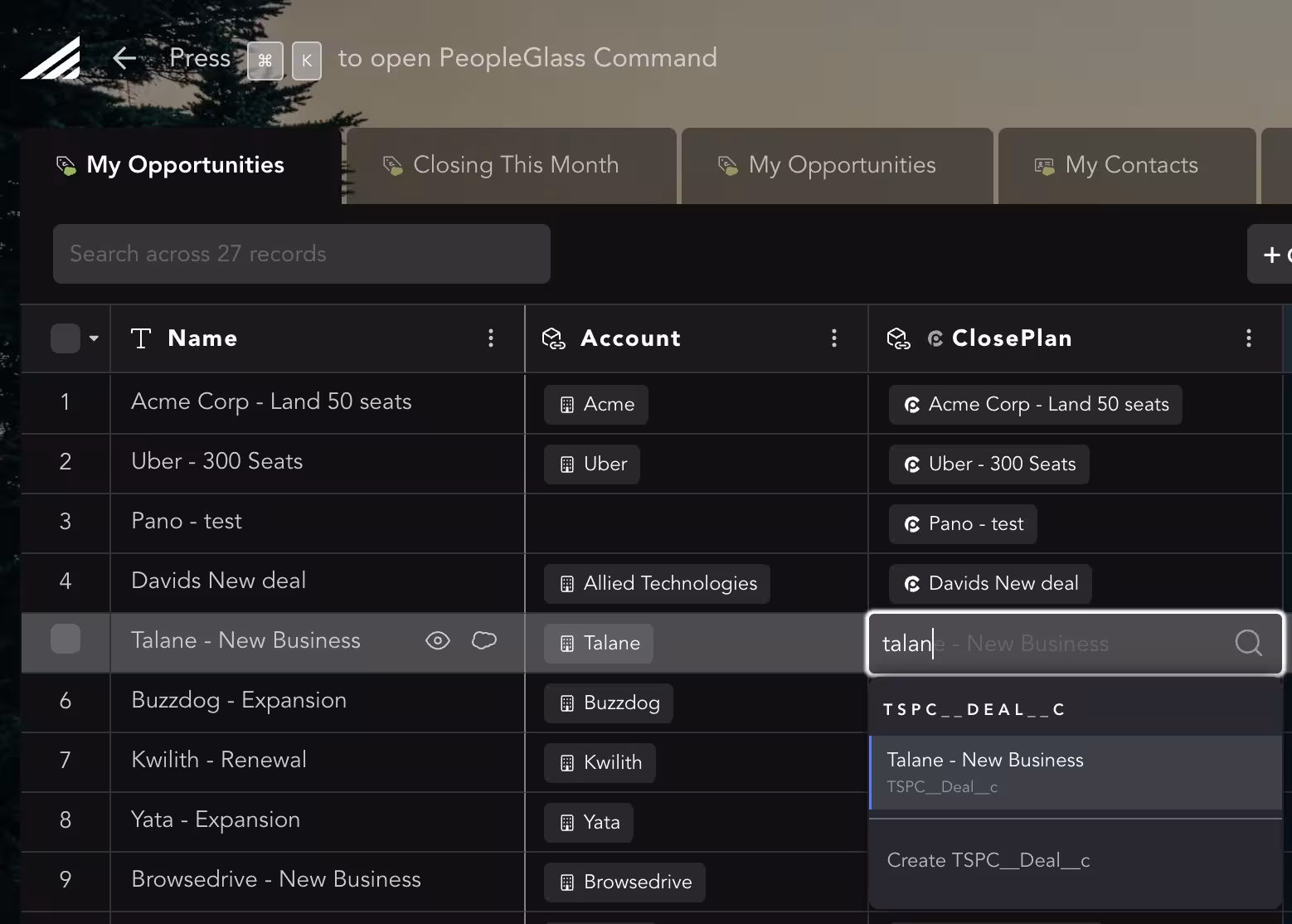This screenshot has height=924, width=1292.
Task: Sort by the Name column header
Action: pos(202,338)
